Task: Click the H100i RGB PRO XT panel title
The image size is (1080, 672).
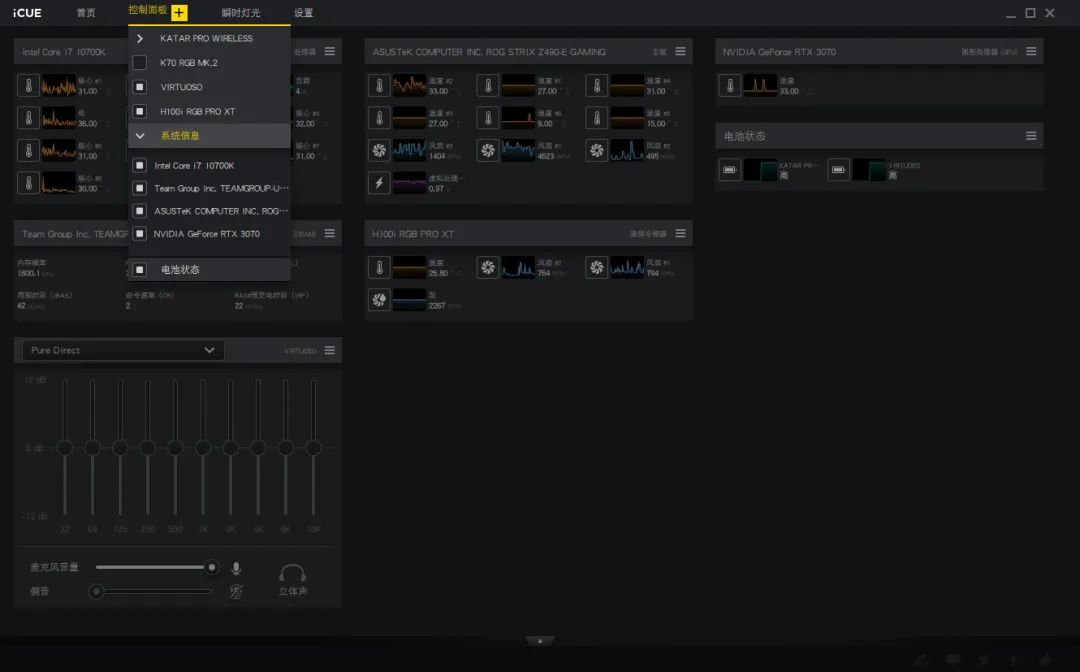Action: click(x=413, y=234)
